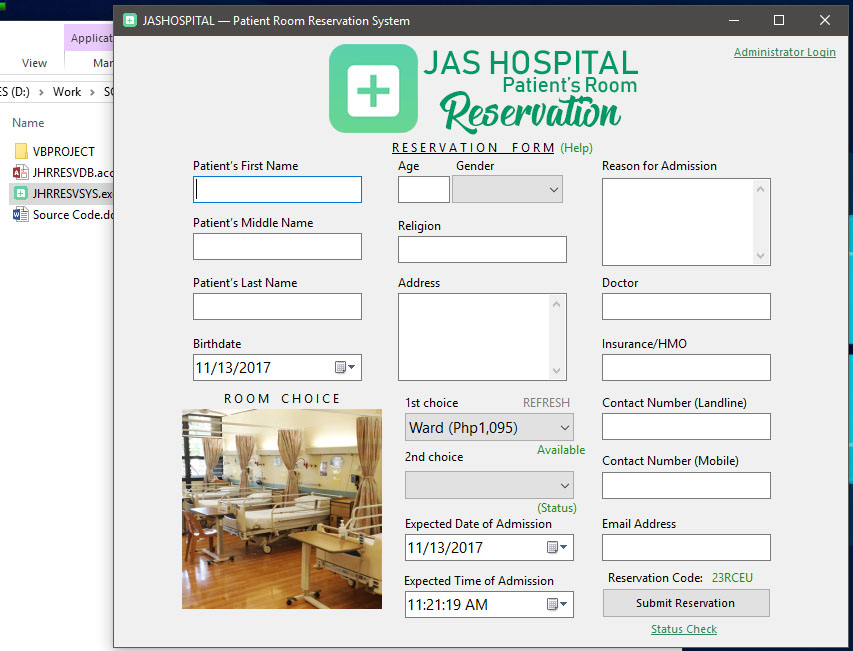Select the Source Code Word document icon
853x651 pixels.
tap(21, 215)
